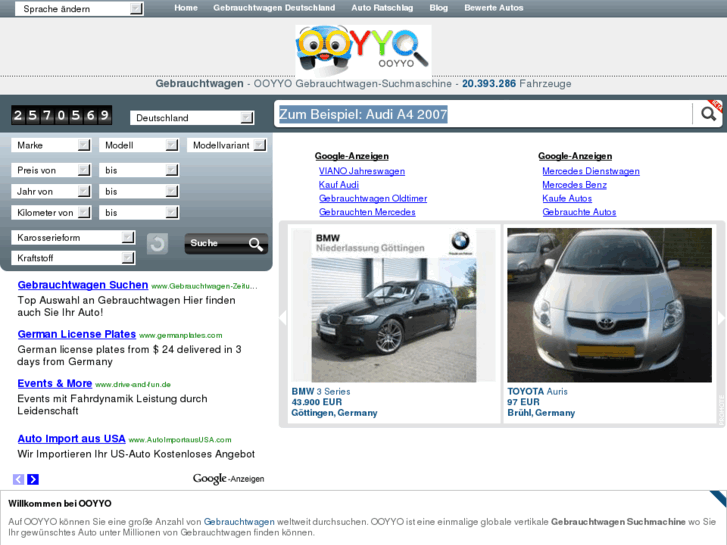
Task: Go to next car in carousel
Action: (x=721, y=318)
